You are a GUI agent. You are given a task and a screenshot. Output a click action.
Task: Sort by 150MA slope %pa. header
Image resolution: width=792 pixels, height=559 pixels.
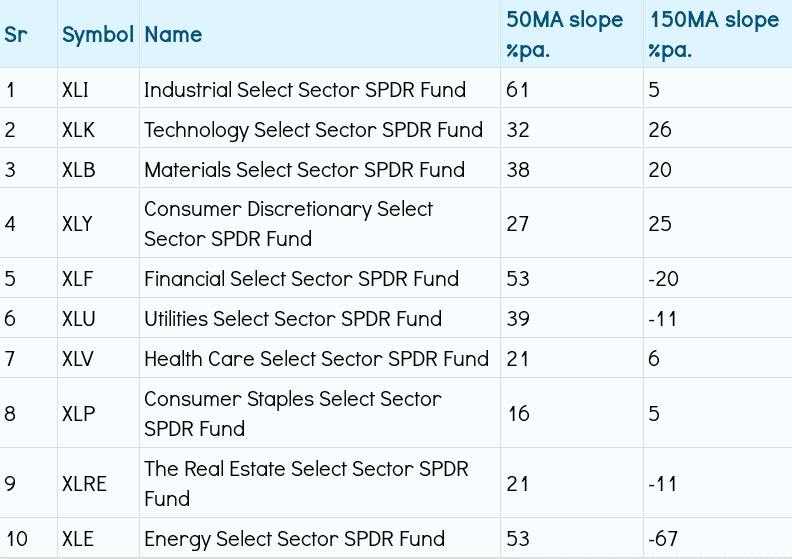[713, 35]
